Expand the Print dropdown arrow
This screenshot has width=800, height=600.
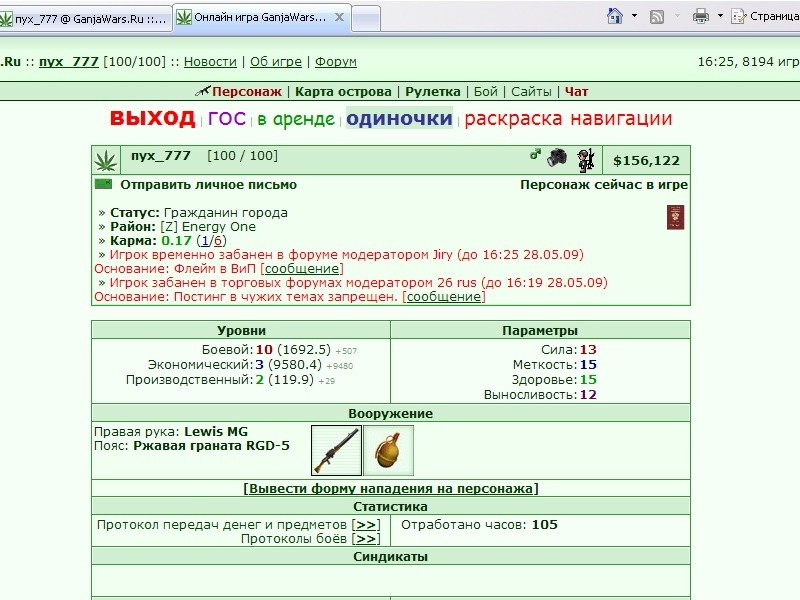(720, 16)
